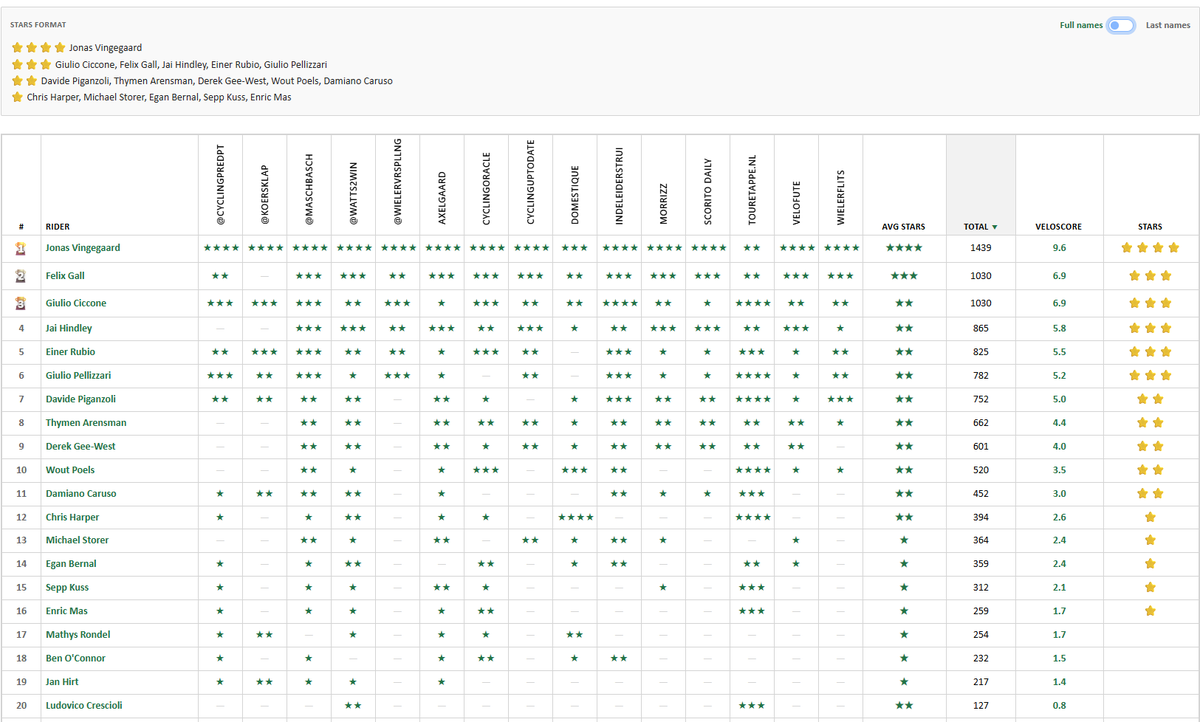Open Mathys Rondel rider link
The height and width of the screenshot is (722, 1200).
[78, 635]
